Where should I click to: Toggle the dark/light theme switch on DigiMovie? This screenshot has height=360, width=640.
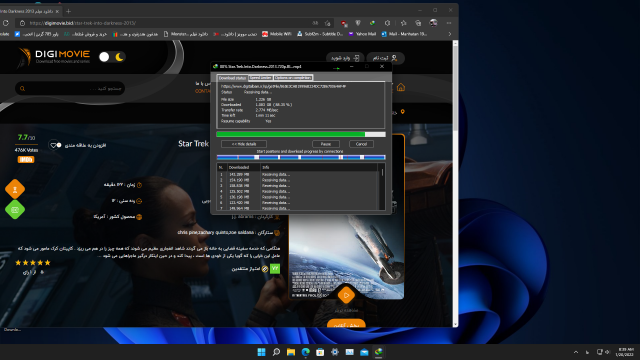point(112,57)
